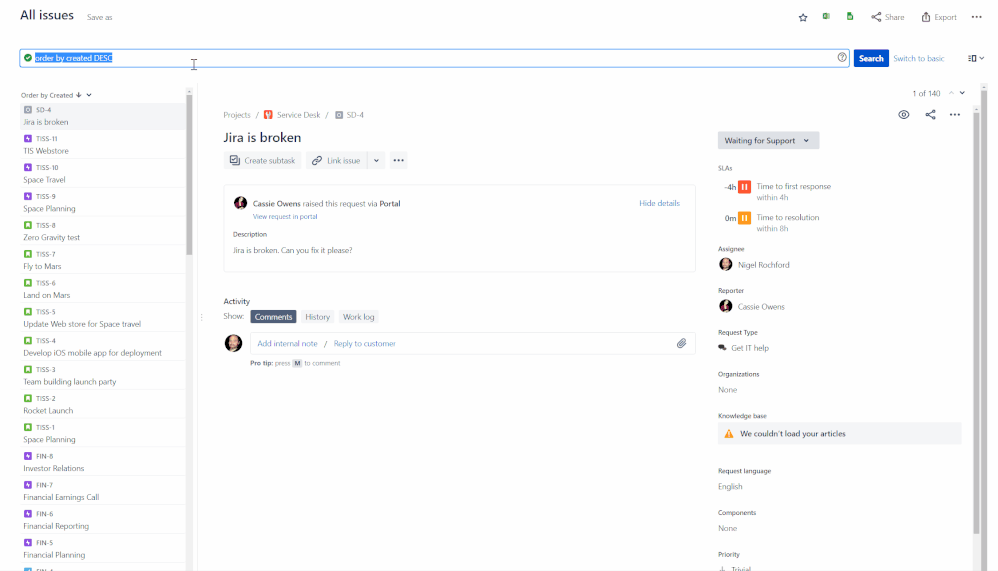Click the blue Search button
Screen dimensions: 998x571
[x=871, y=58]
